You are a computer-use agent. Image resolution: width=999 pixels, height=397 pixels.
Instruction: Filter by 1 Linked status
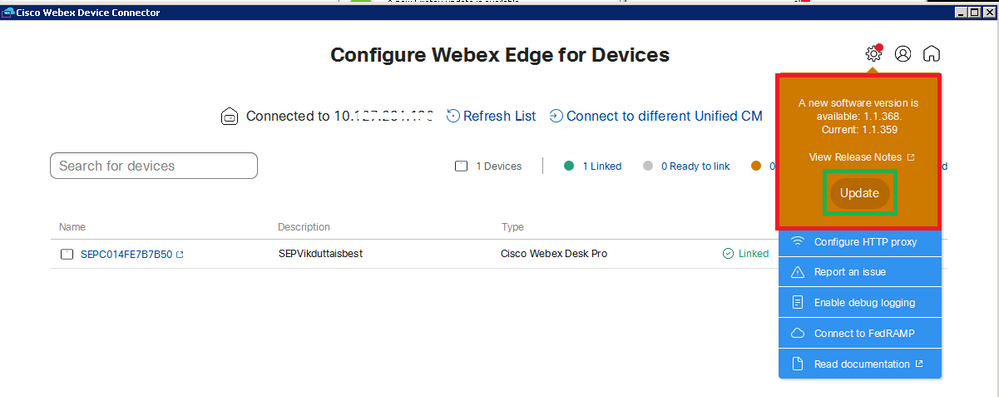tap(593, 166)
